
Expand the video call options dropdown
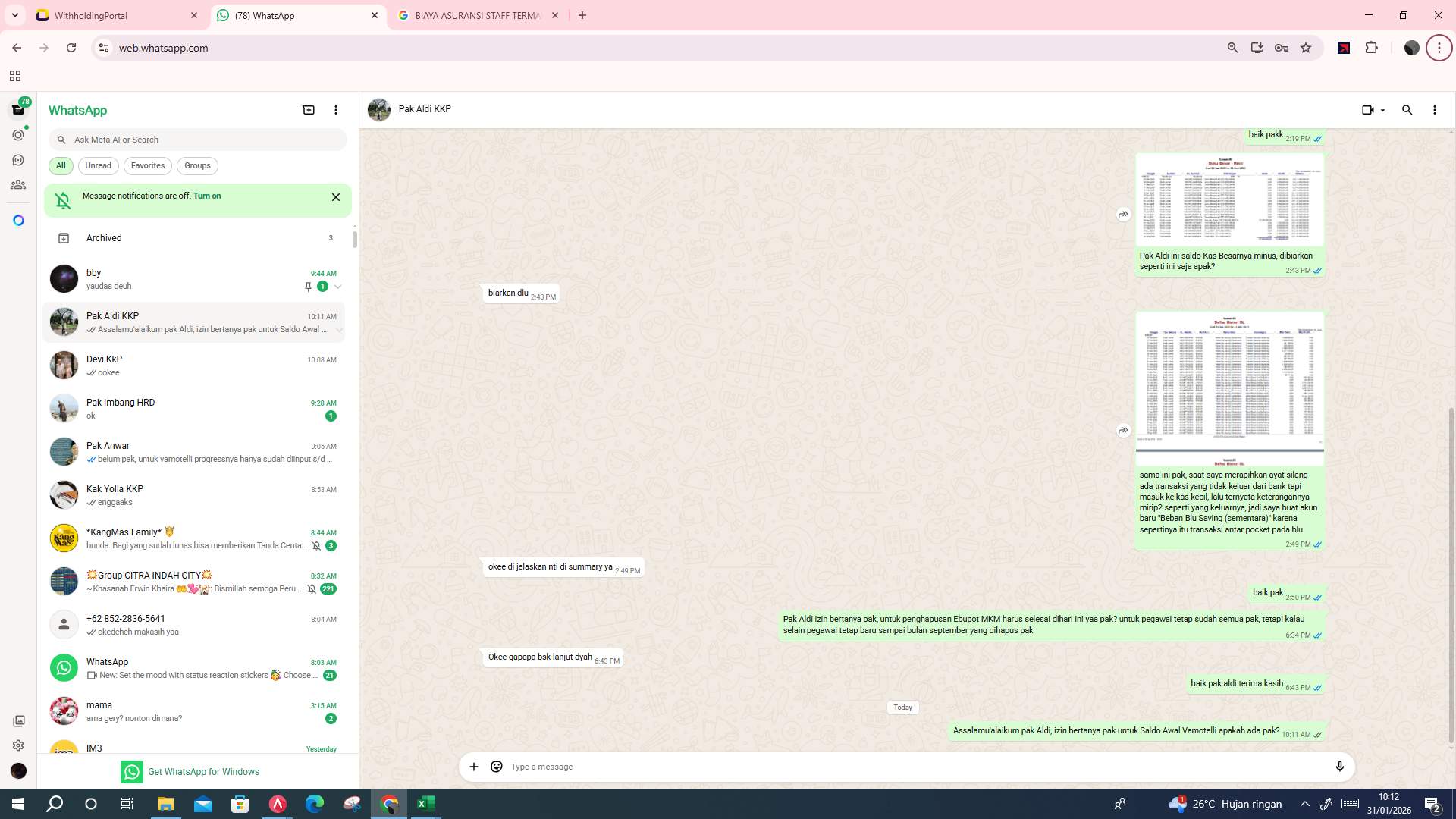1382,110
